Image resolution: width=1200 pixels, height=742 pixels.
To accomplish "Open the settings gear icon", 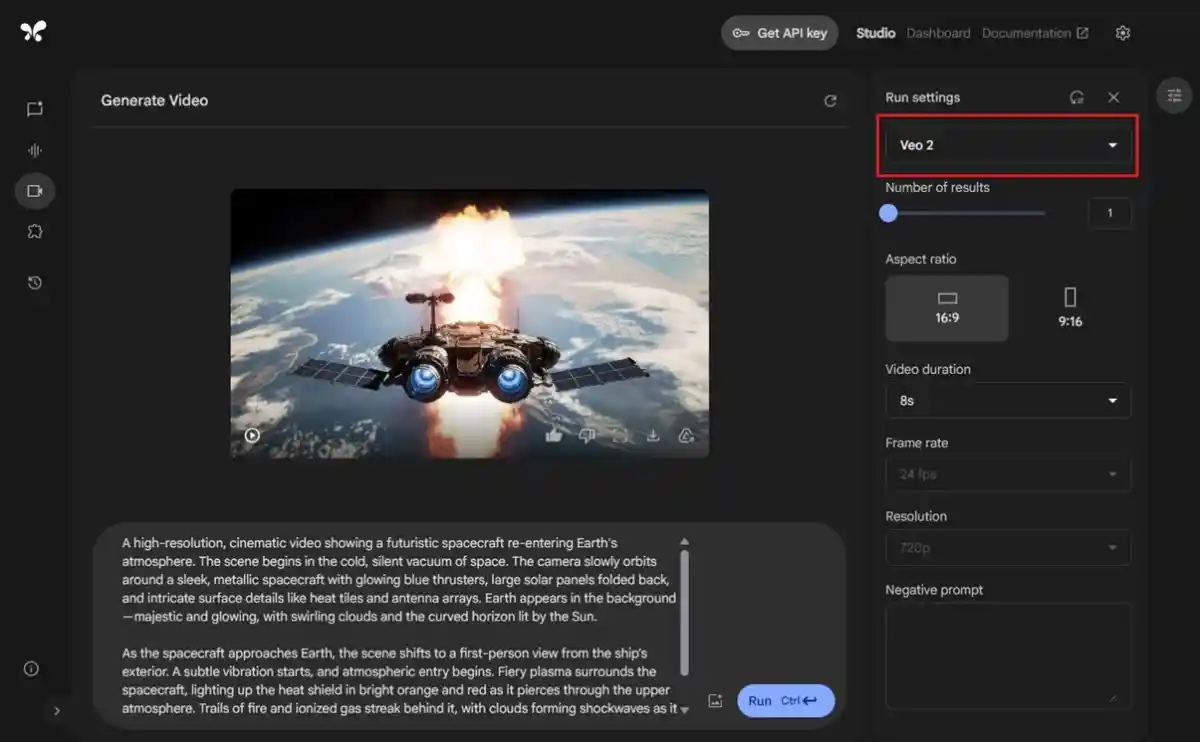I will 1123,33.
